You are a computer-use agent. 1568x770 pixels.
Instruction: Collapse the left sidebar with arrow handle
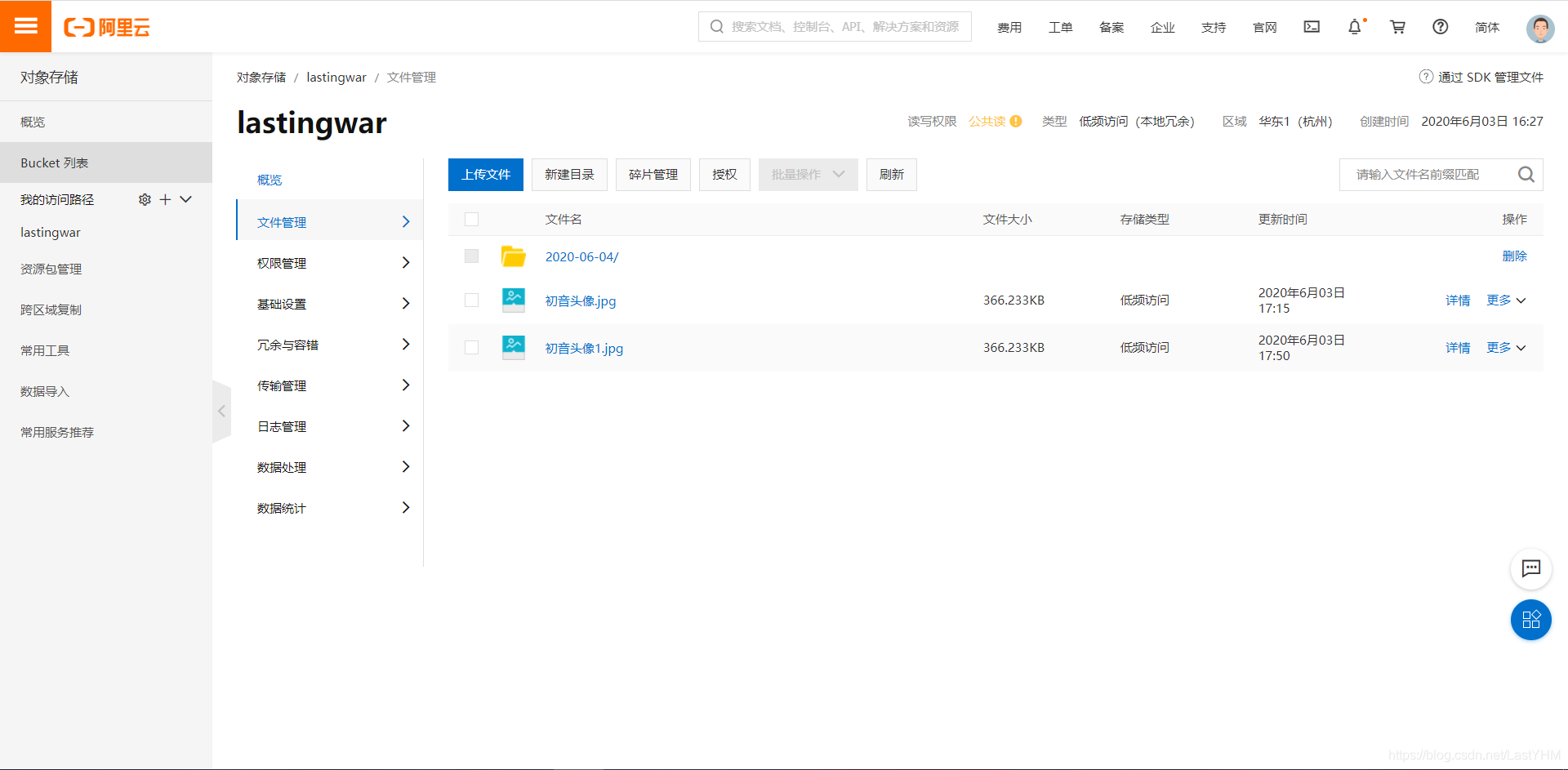click(221, 412)
